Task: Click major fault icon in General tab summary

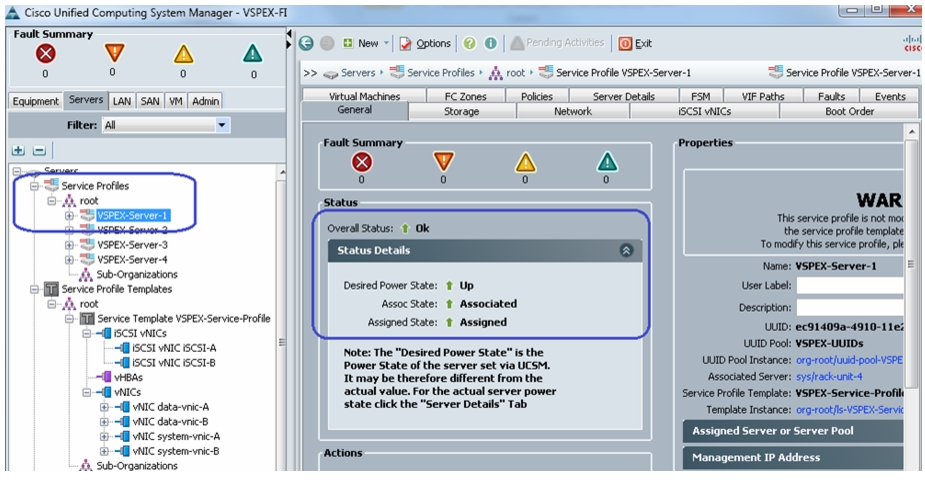Action: (x=443, y=162)
